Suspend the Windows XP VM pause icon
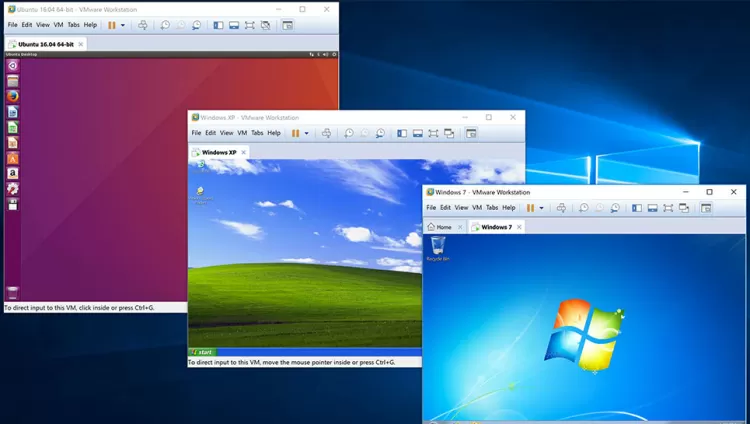This screenshot has width=750, height=424. [x=296, y=134]
